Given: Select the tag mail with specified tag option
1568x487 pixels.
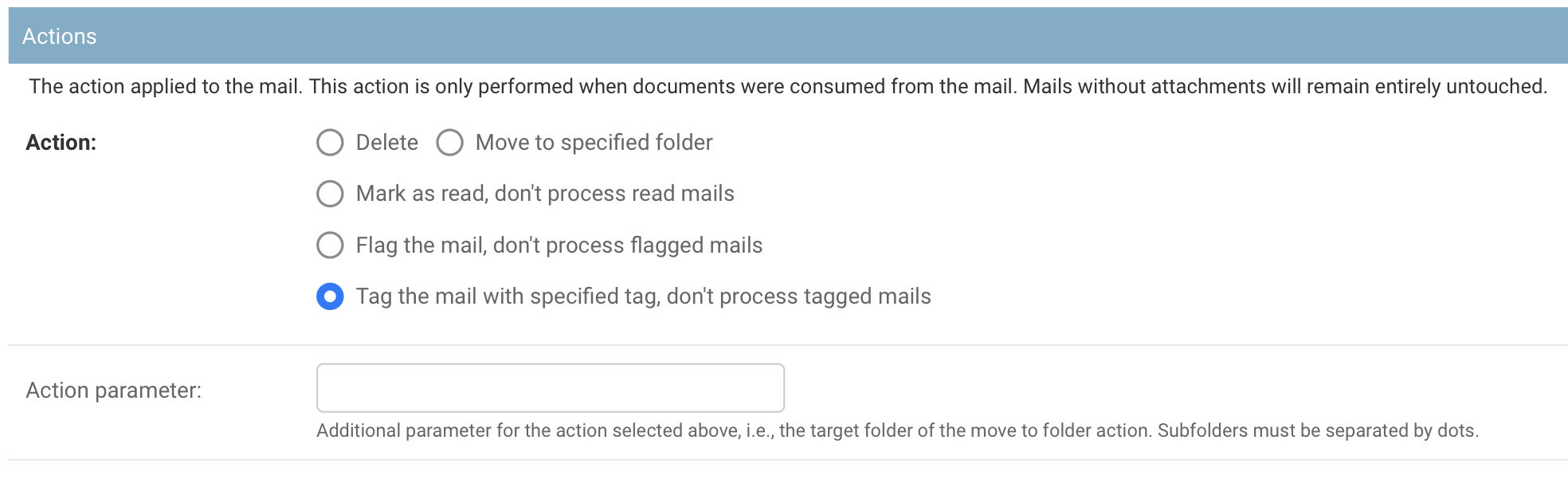Looking at the screenshot, I should click(x=330, y=297).
